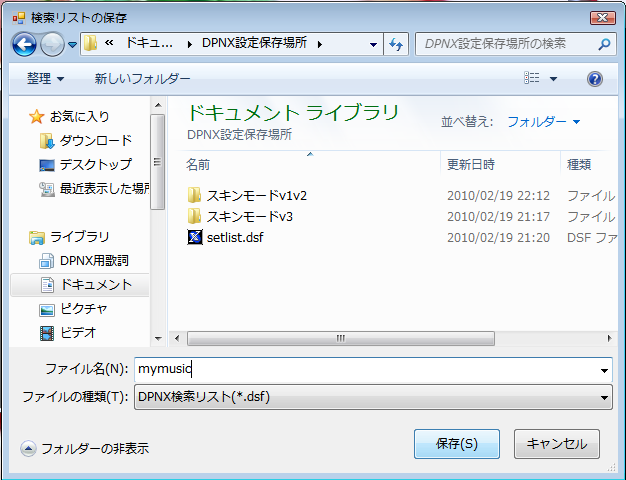626x480 pixels.
Task: Click the Forward navigation arrow
Action: point(52,44)
